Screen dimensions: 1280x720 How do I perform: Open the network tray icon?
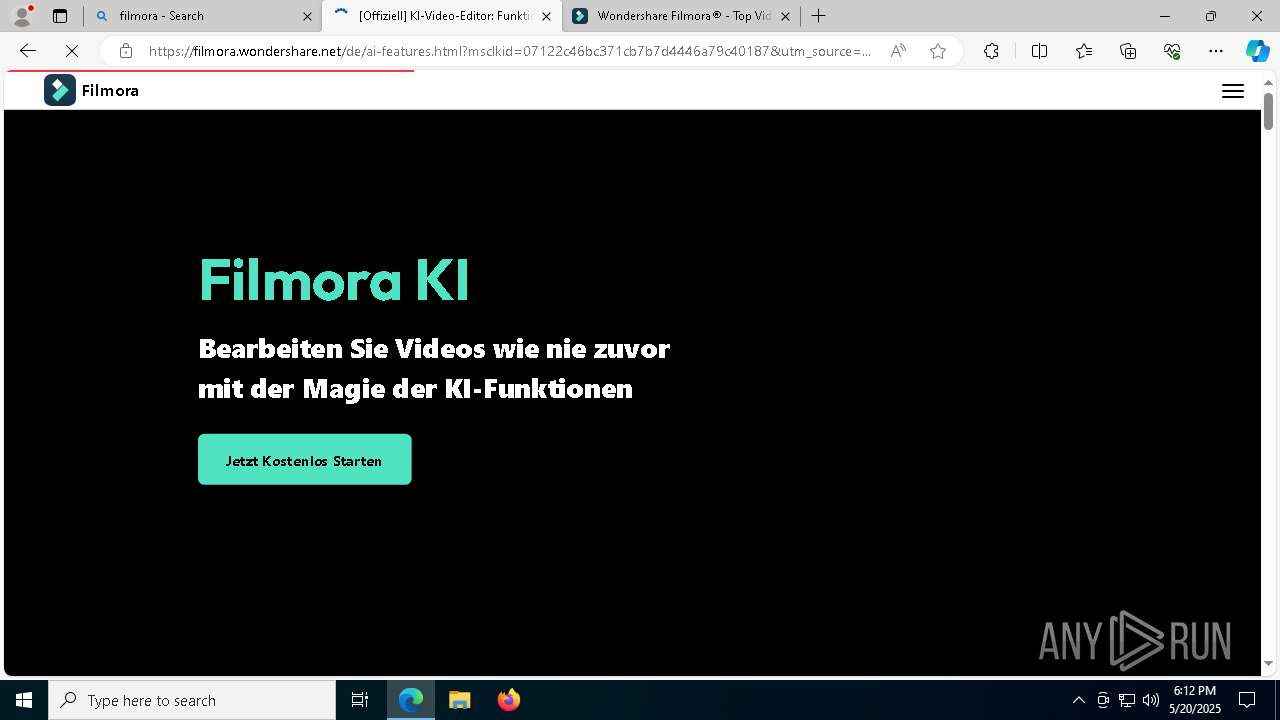coord(1127,700)
